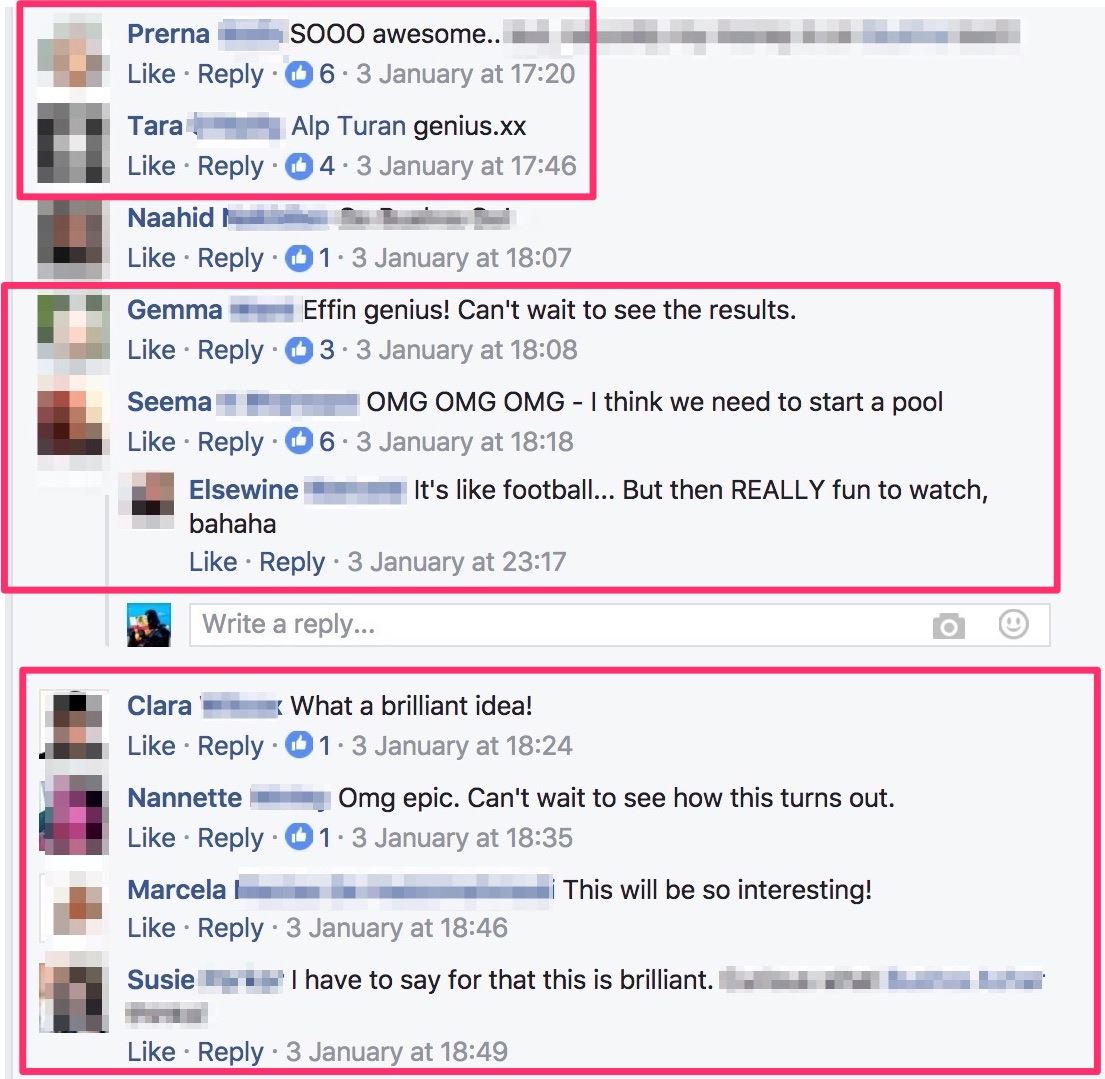This screenshot has width=1105, height=1079.
Task: Click Gemma's profile name
Action: 174,310
